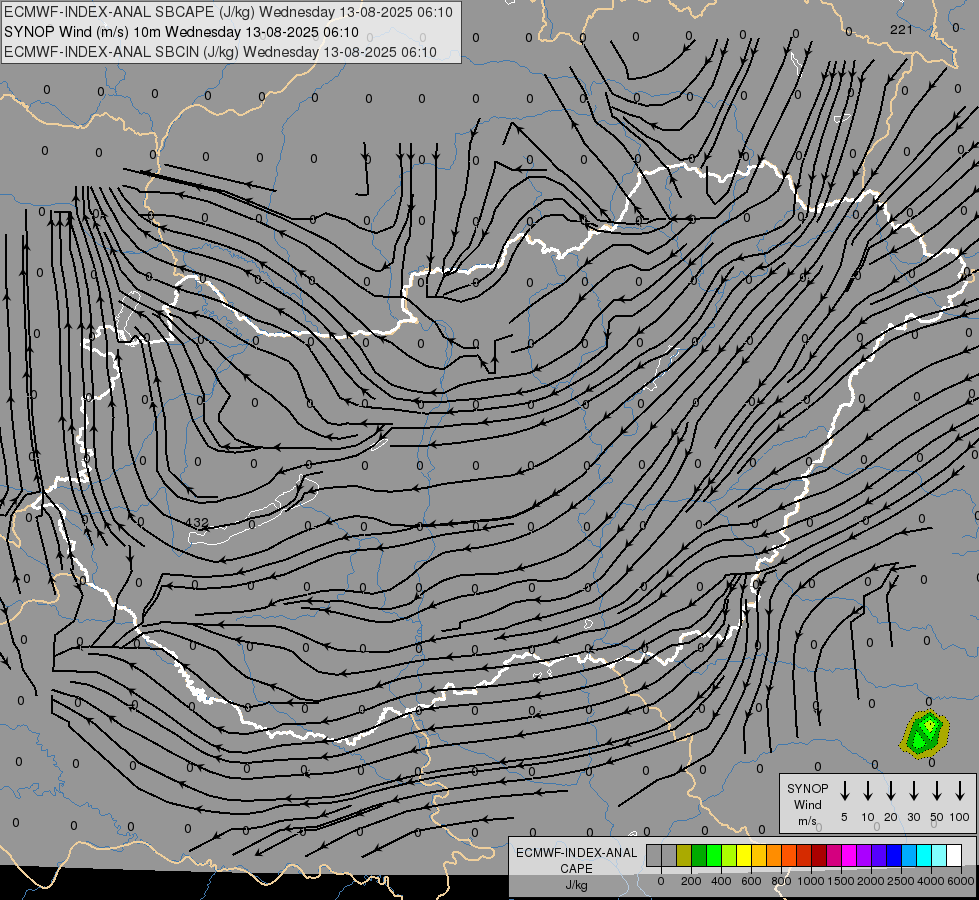Click the 50 m/s wind arrow in legend
The height and width of the screenshot is (900, 979).
click(x=937, y=791)
